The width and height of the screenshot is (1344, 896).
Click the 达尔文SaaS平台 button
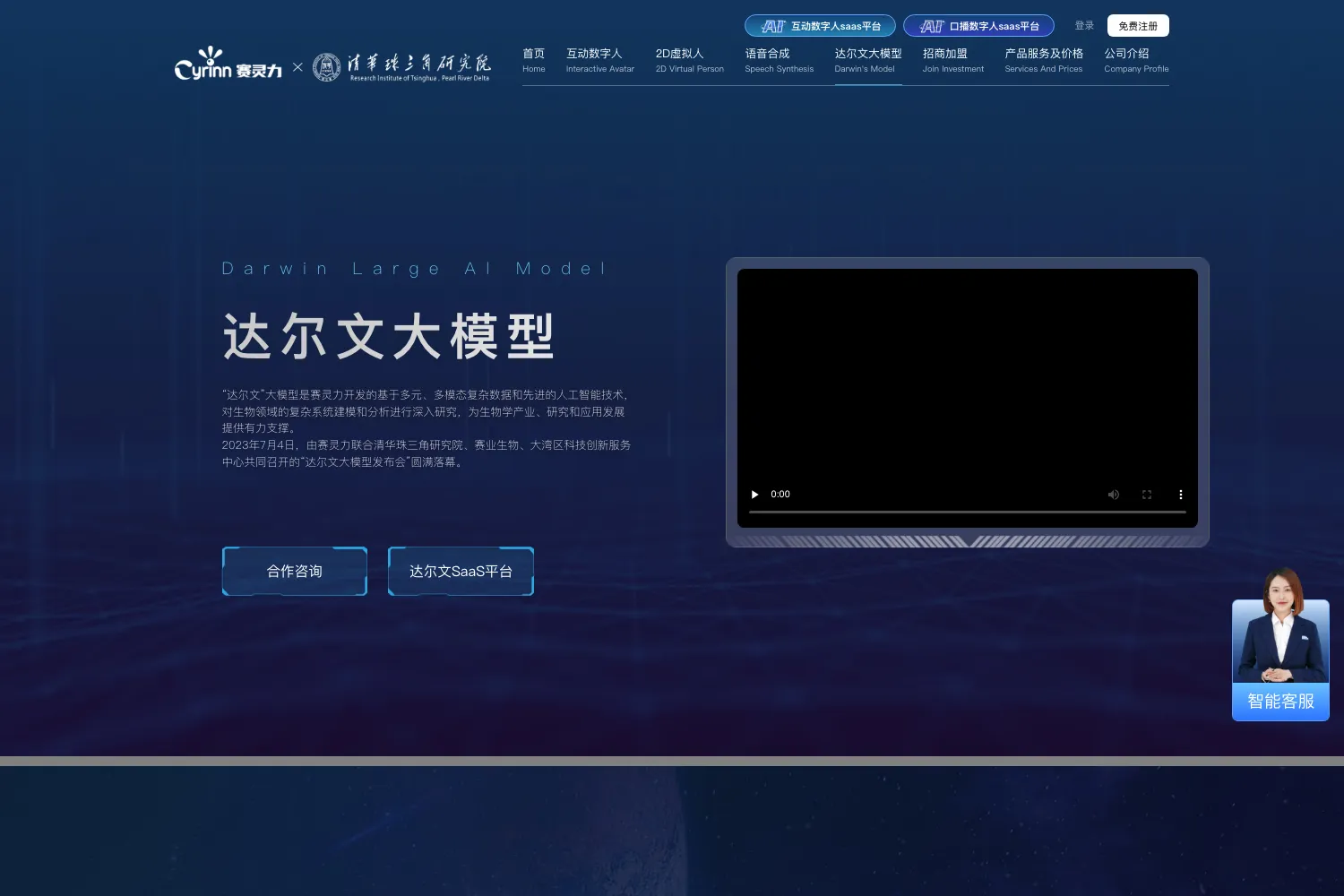click(x=461, y=571)
